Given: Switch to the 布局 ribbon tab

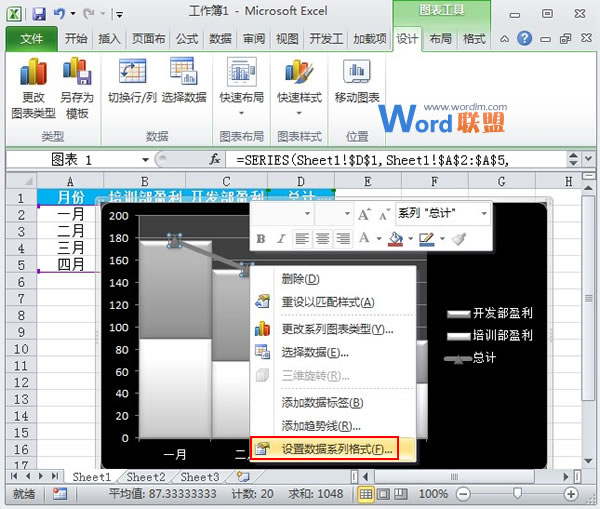Looking at the screenshot, I should tap(440, 39).
